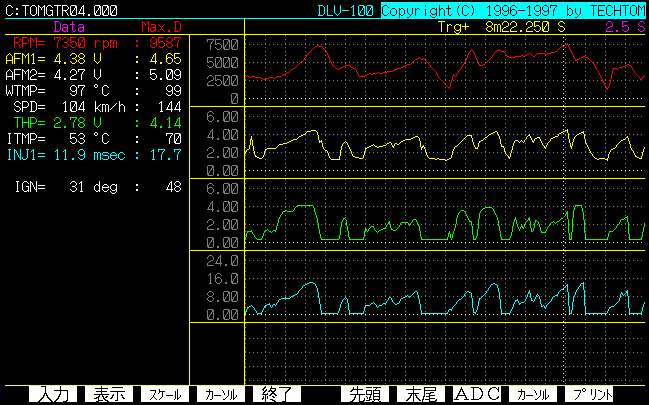The height and width of the screenshot is (405, 649).
Task: Click the AFM1 value 4.38 V
Action: tap(78, 59)
